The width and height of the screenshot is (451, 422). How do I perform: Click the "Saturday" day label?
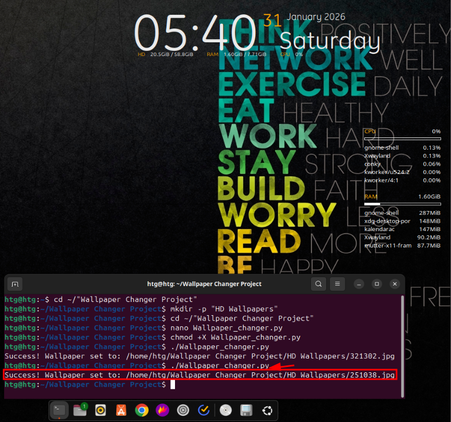click(x=330, y=41)
